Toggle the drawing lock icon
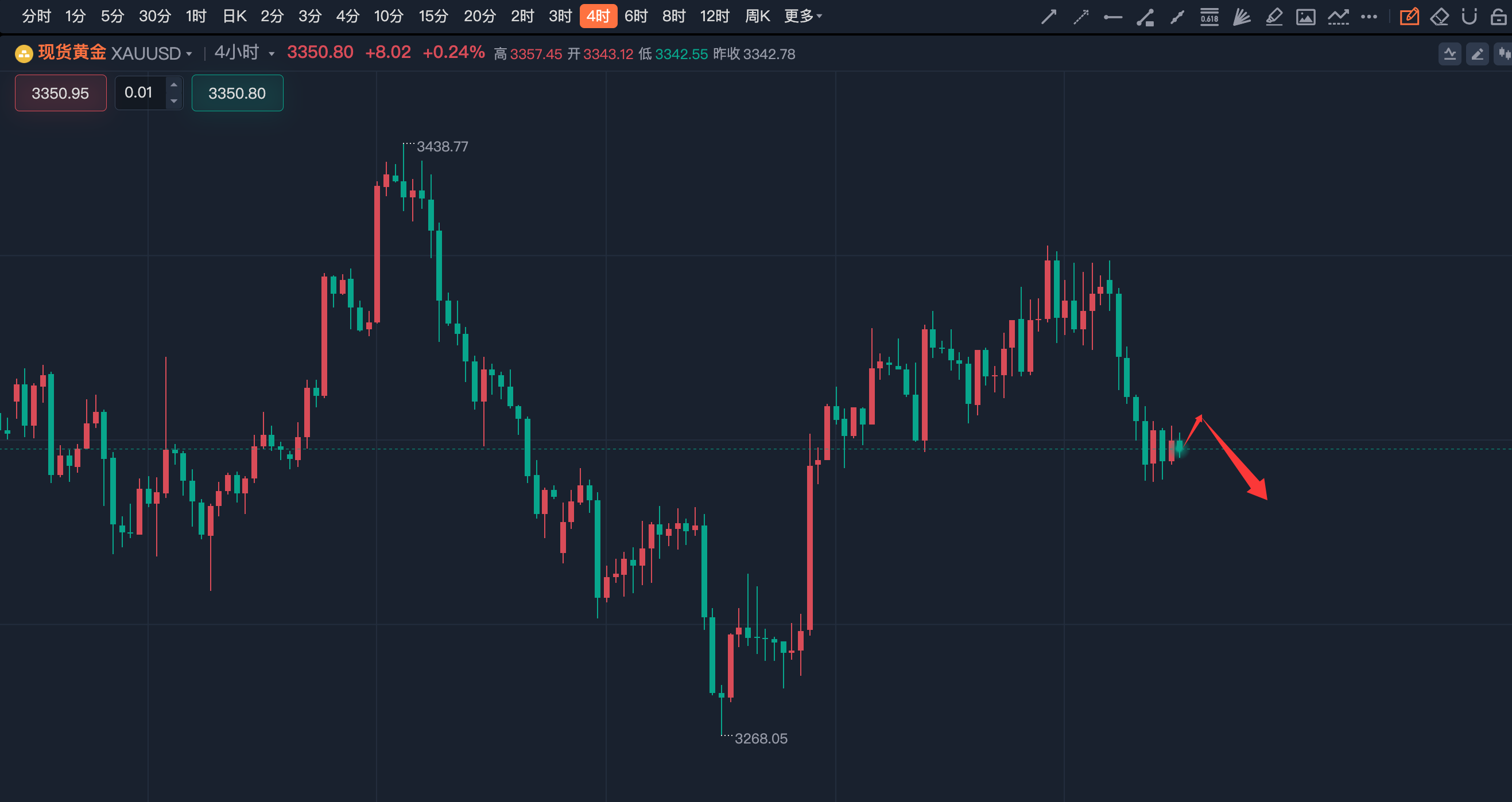 tap(1498, 17)
